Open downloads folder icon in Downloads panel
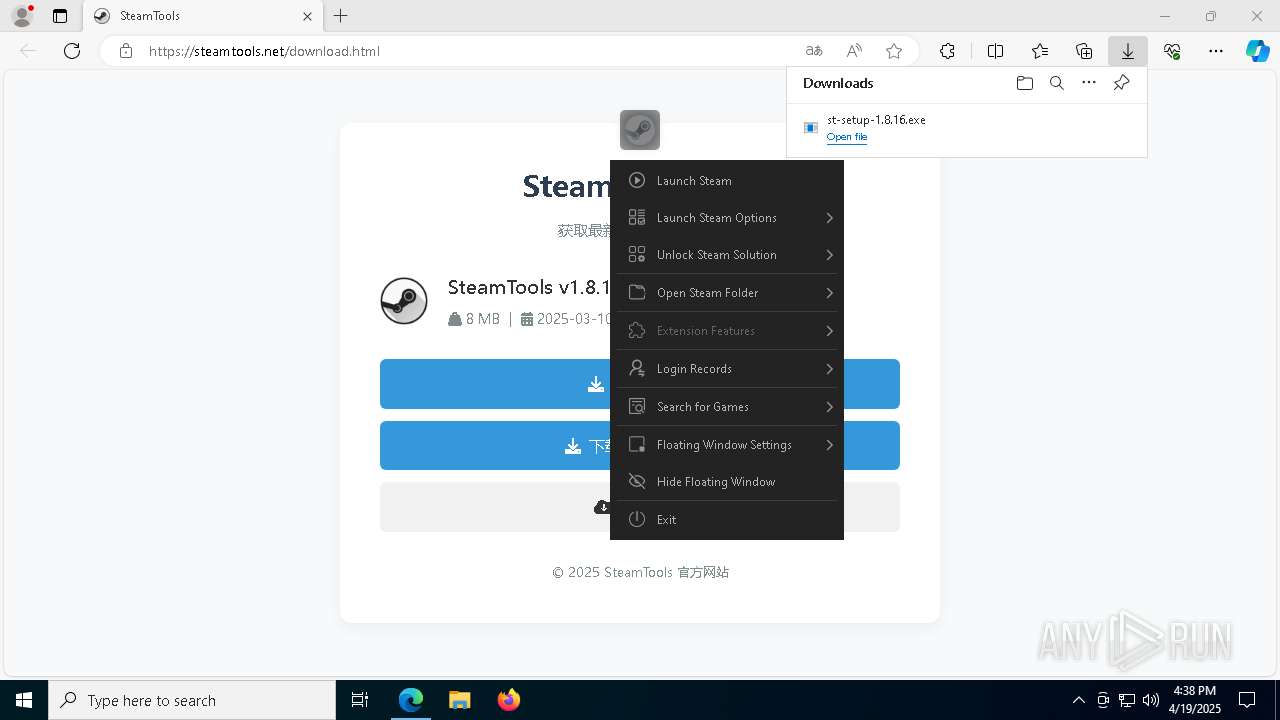 click(1024, 83)
